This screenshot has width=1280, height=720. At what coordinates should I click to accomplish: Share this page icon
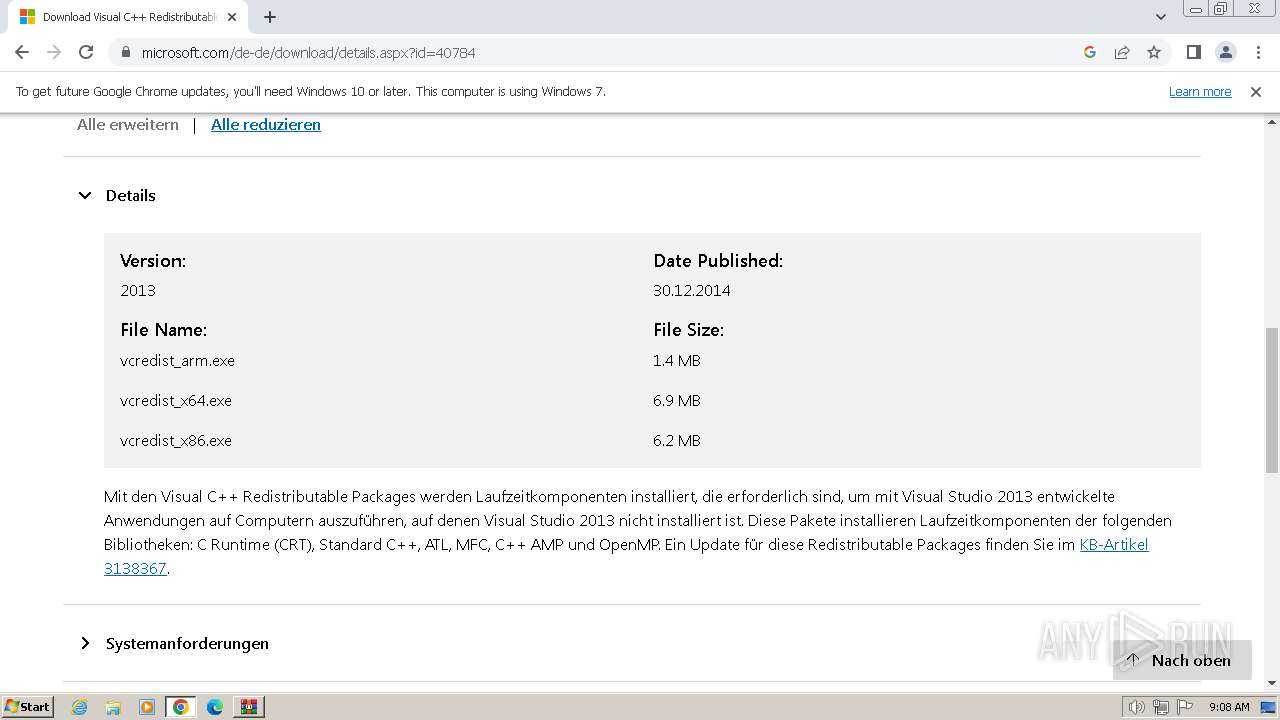[x=1122, y=52]
